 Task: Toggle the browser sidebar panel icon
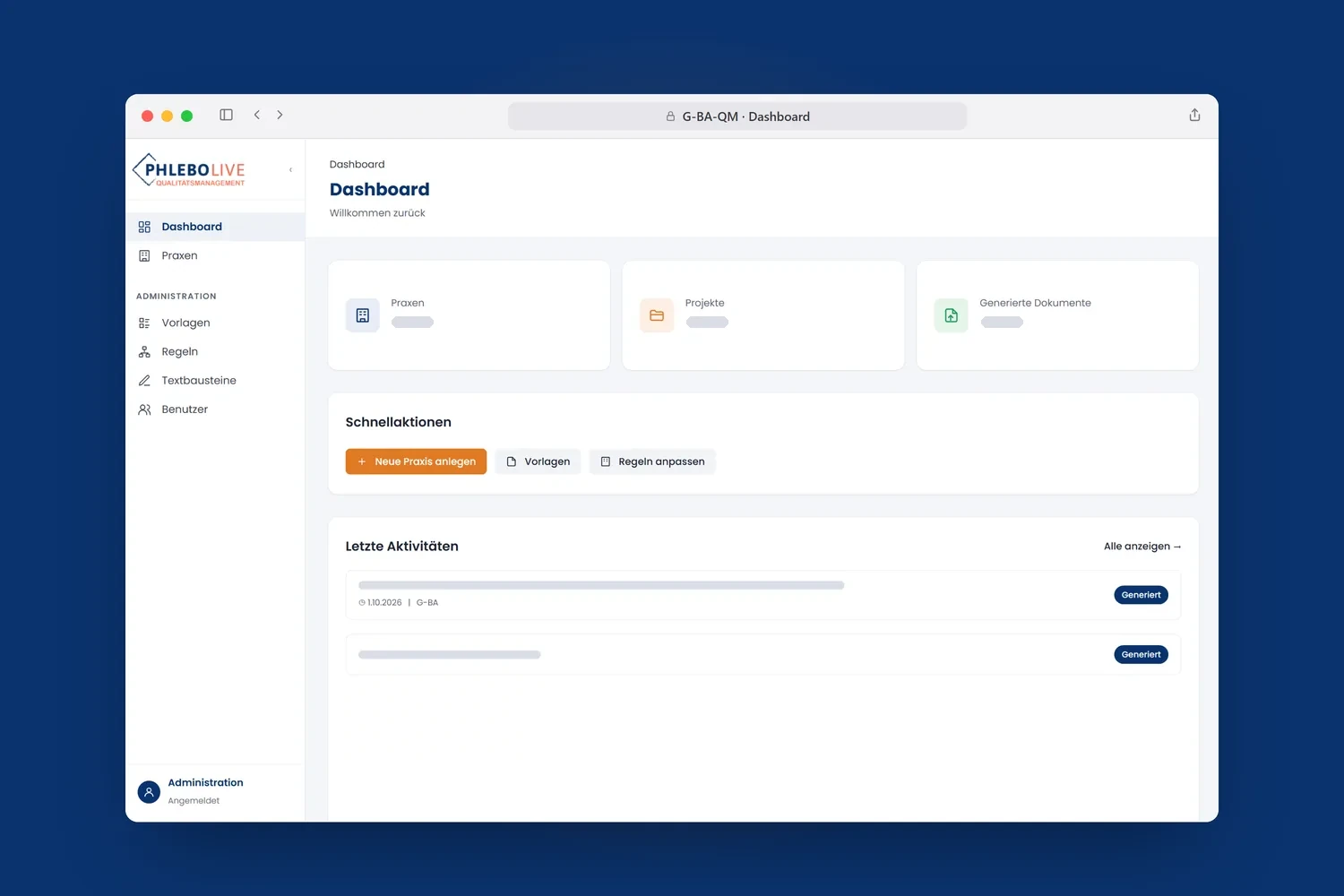coord(226,115)
